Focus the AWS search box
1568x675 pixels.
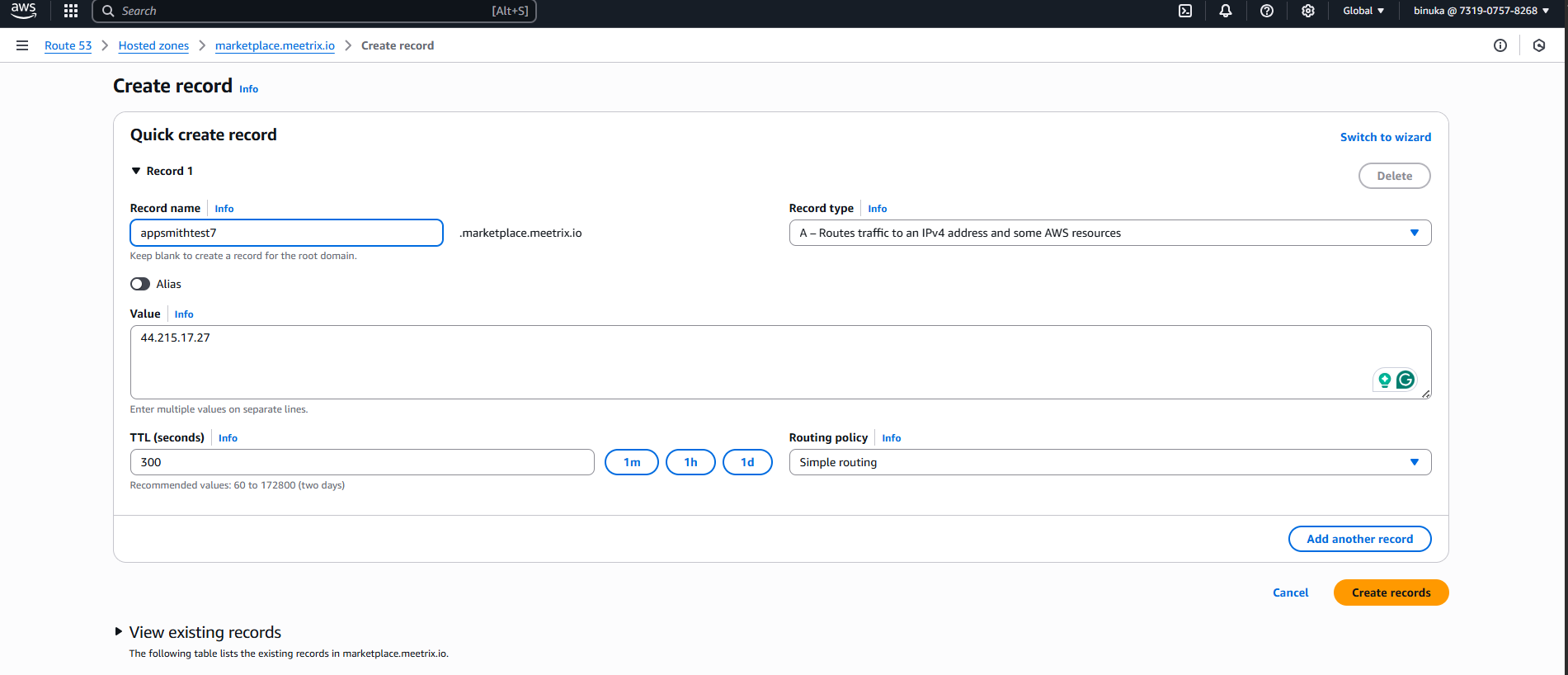pyautogui.click(x=314, y=11)
